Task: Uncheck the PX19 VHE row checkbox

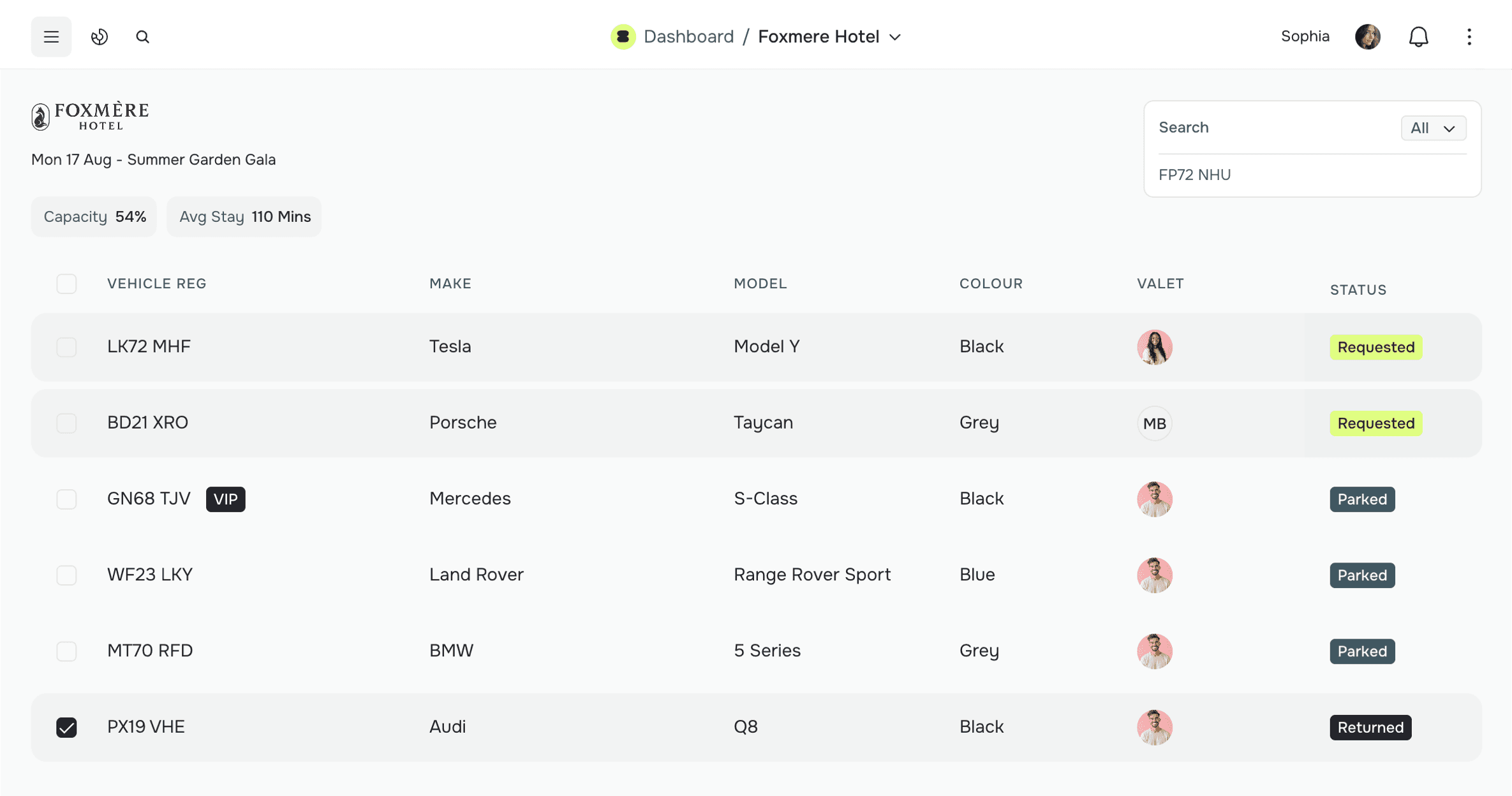Action: click(66, 727)
